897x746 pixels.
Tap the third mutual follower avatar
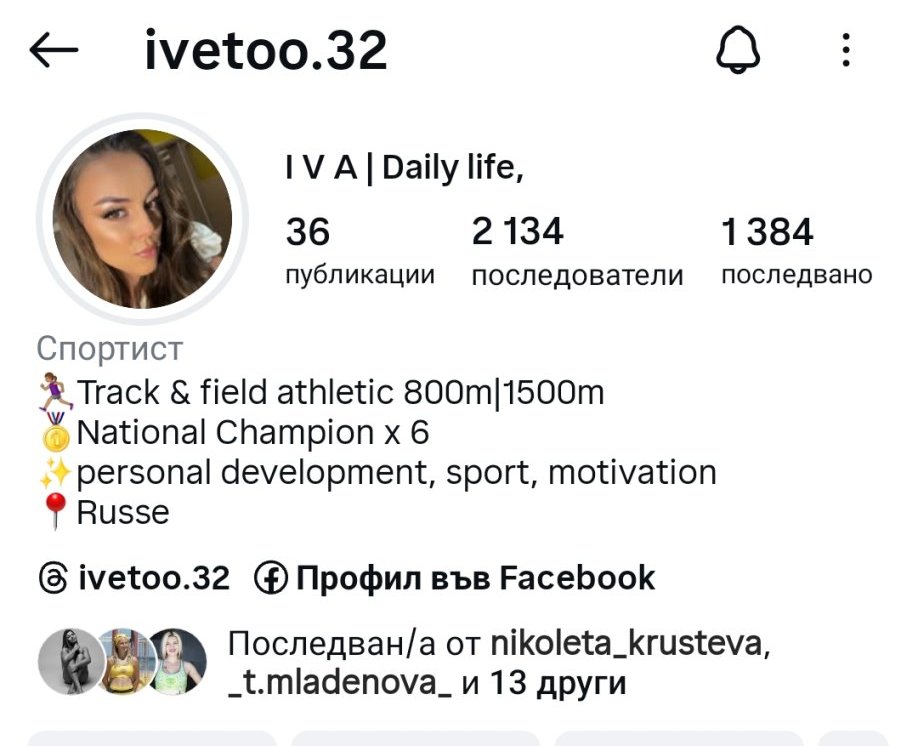[x=174, y=662]
